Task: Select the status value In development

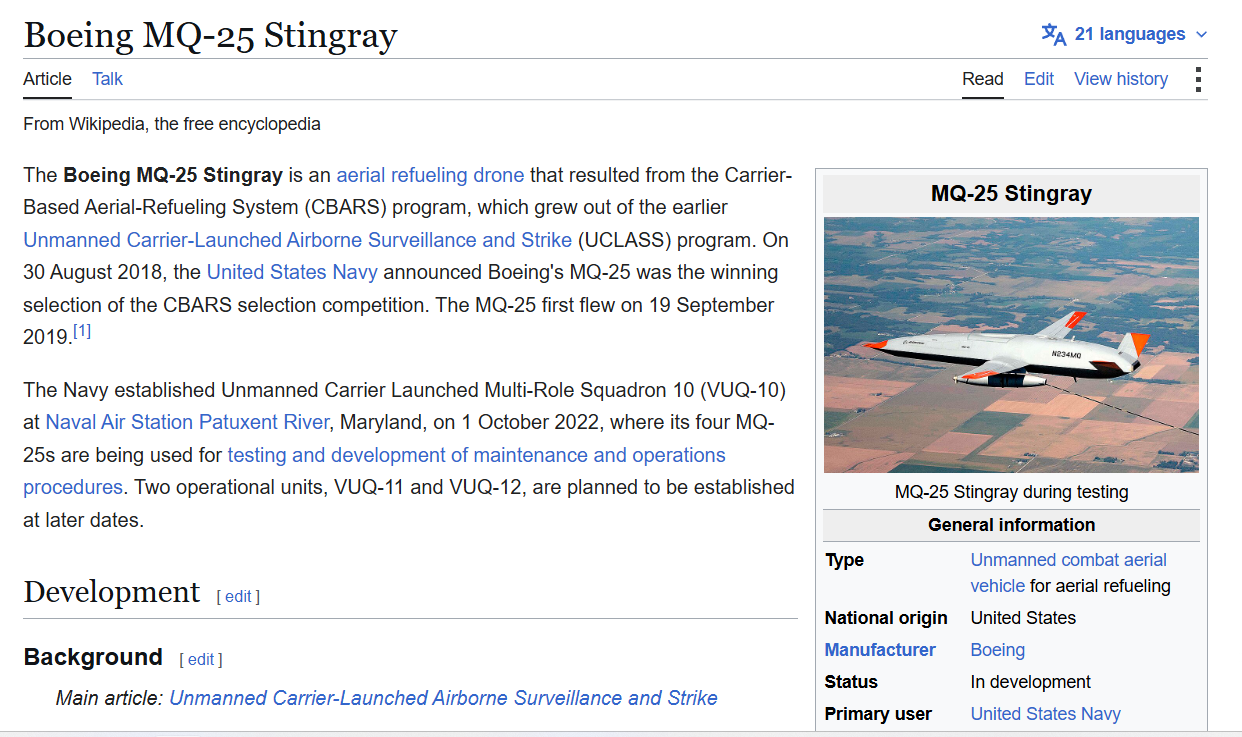Action: pyautogui.click(x=1031, y=682)
